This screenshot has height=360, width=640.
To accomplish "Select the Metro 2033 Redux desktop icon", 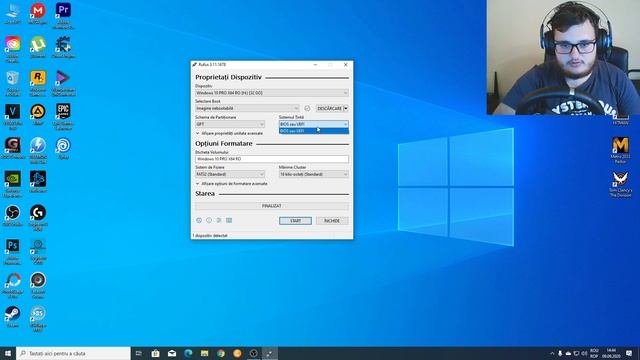I will click(620, 150).
